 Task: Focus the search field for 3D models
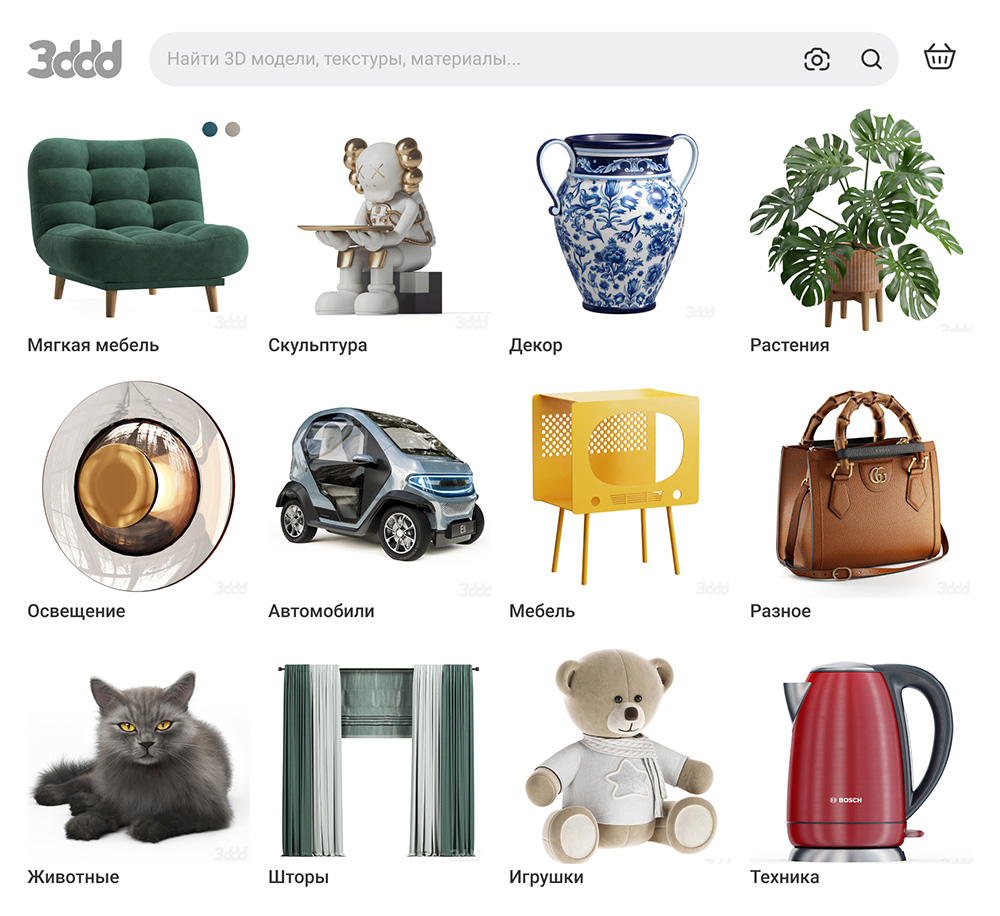coord(472,59)
